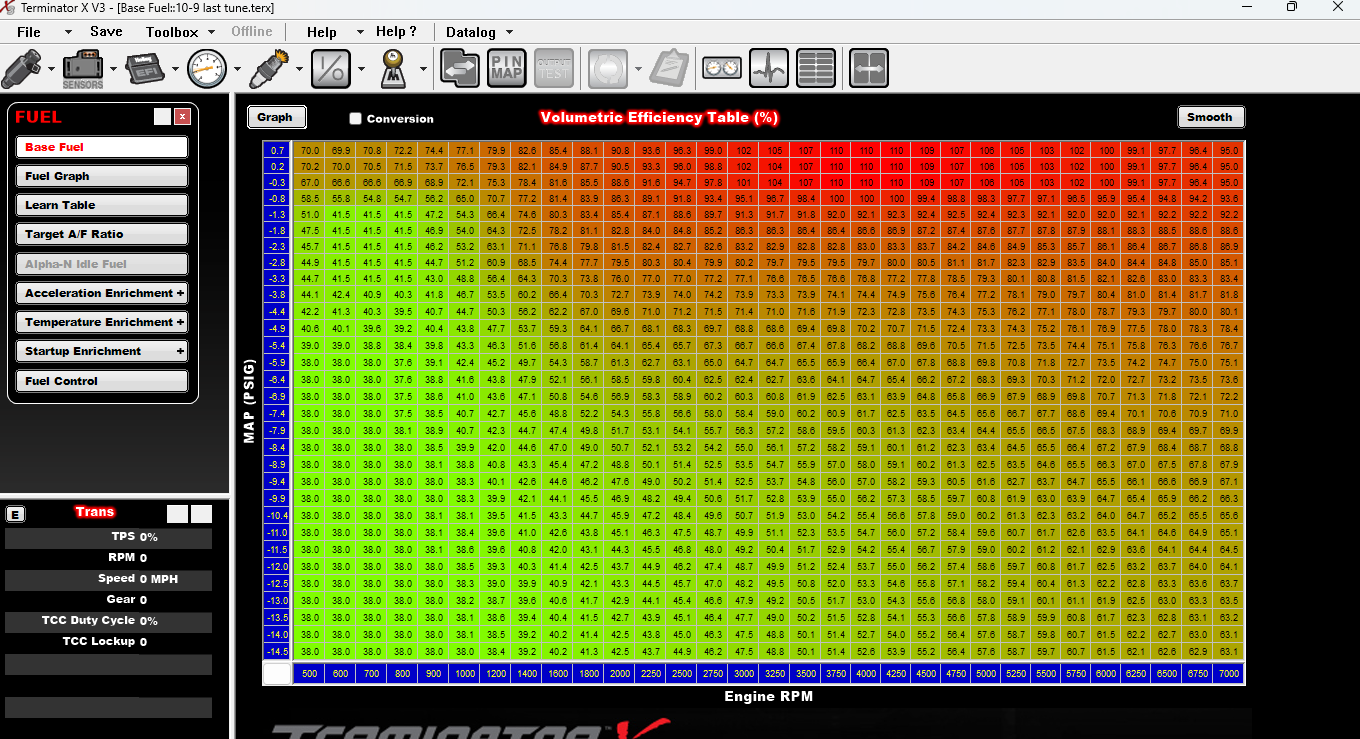
Task: Click the greyed circular refresh icon
Action: click(608, 69)
